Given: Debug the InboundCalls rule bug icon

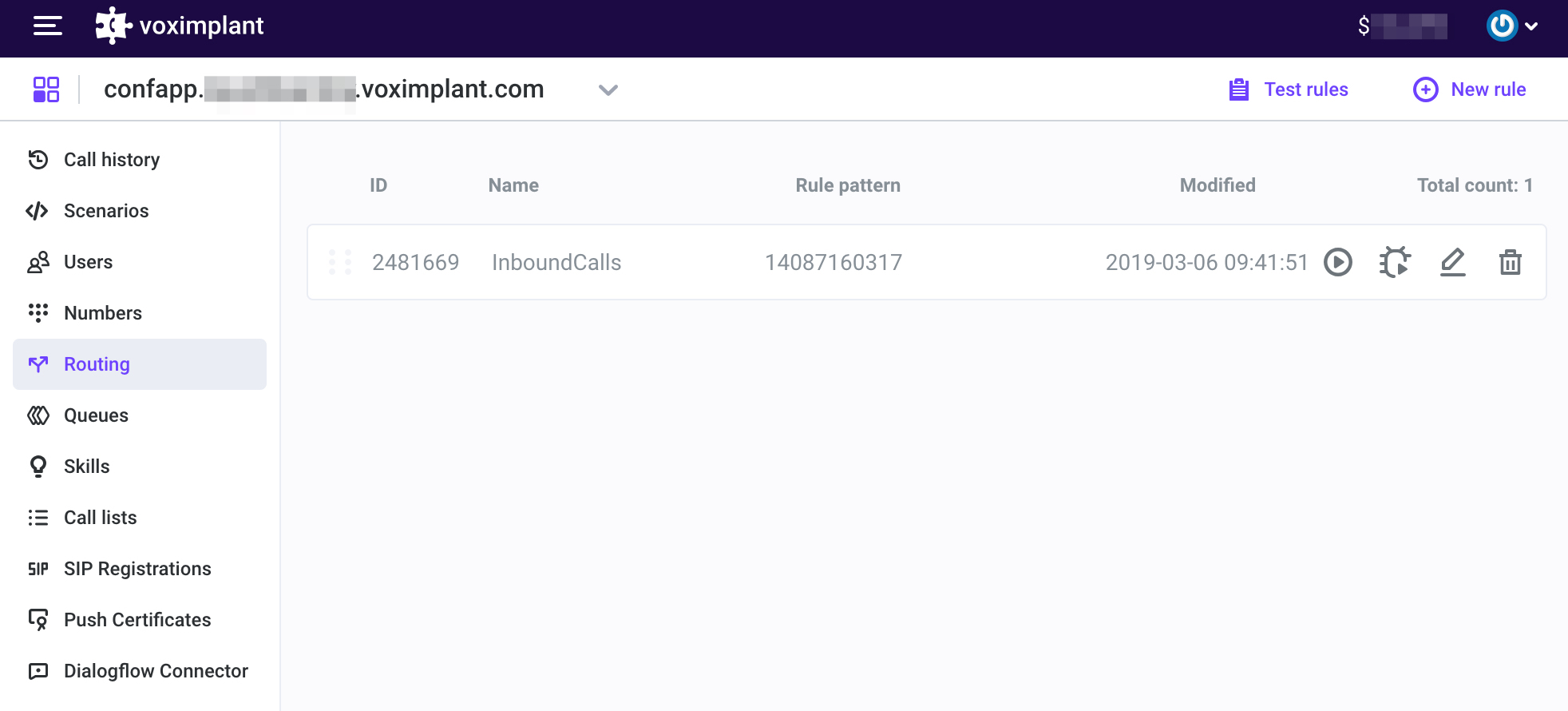Looking at the screenshot, I should coord(1395,262).
